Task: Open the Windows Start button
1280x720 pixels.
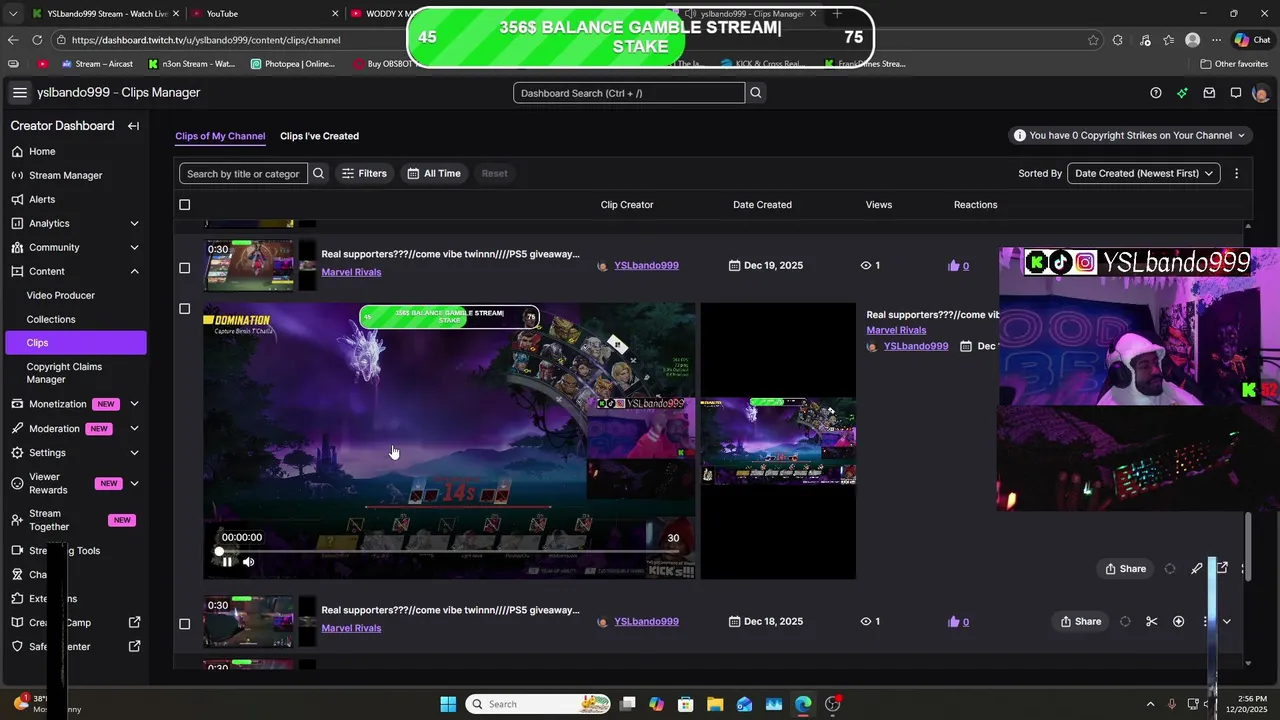Action: (x=448, y=704)
